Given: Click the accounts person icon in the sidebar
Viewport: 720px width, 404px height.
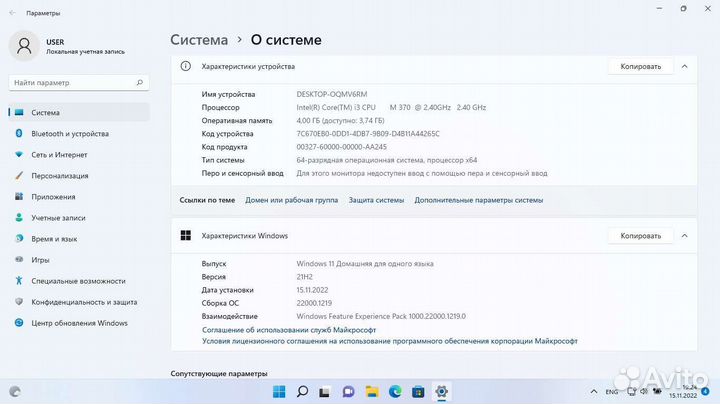Looking at the screenshot, I should click(19, 218).
